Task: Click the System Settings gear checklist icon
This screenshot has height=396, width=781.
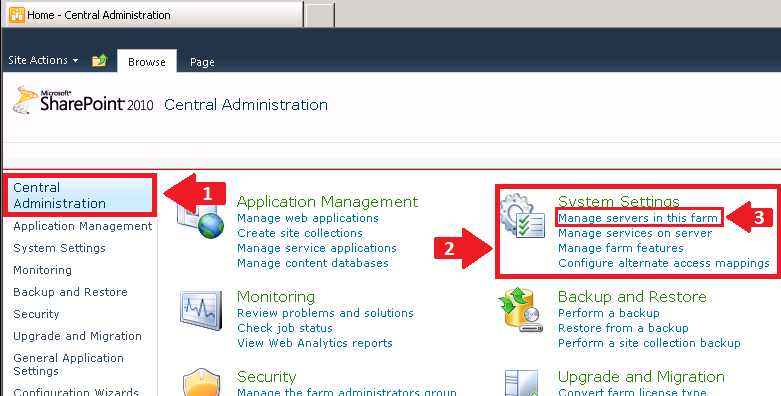Action: pos(523,215)
